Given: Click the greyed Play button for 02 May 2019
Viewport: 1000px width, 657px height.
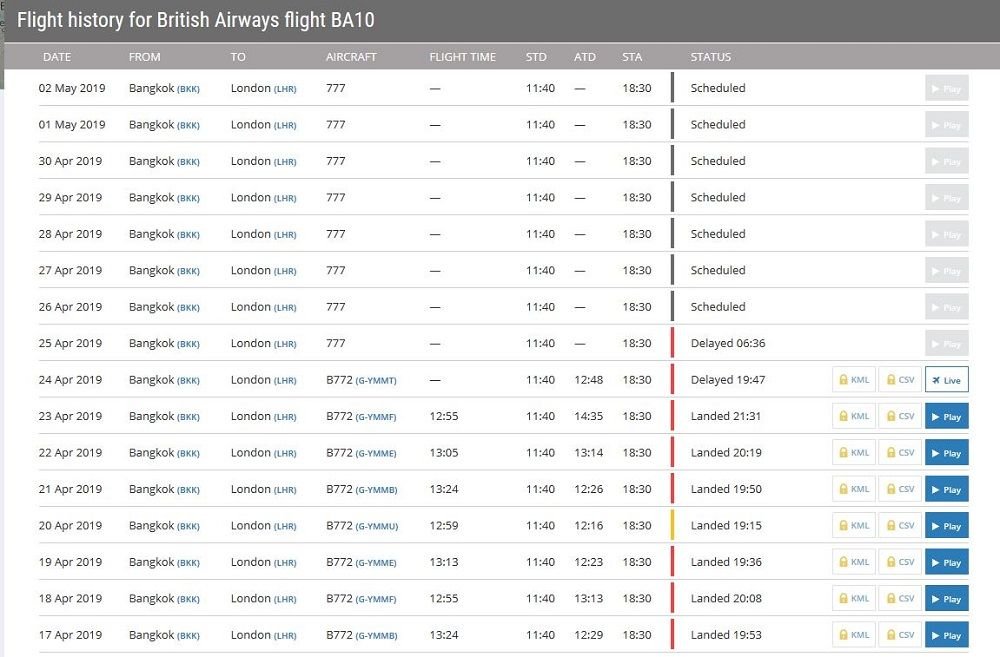Looking at the screenshot, I should 946,88.
